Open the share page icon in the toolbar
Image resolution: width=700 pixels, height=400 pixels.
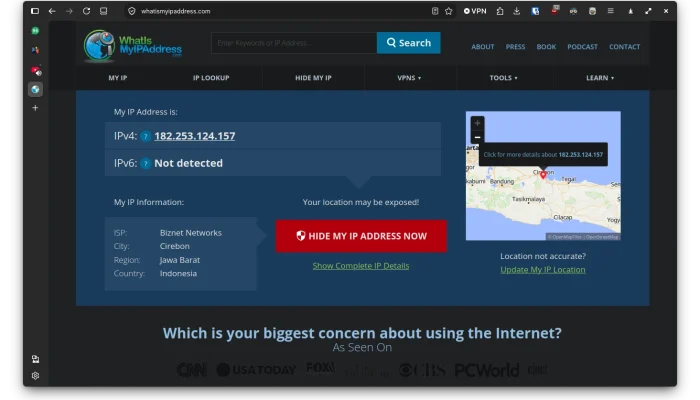[x=500, y=11]
